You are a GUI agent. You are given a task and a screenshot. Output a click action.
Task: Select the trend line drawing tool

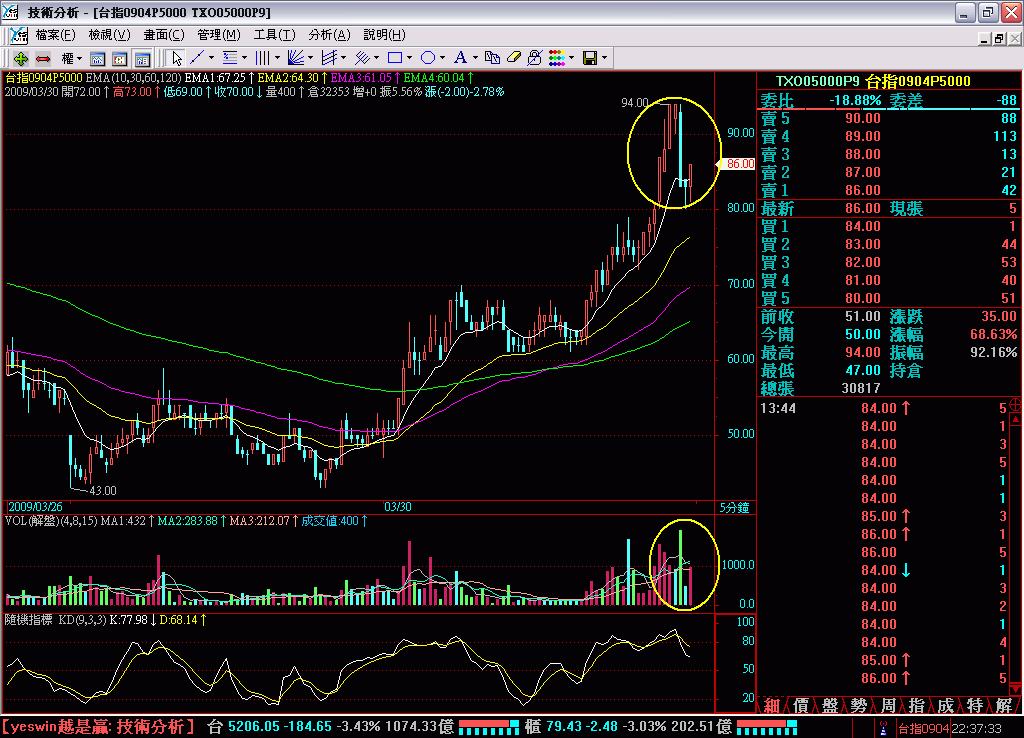tap(197, 59)
